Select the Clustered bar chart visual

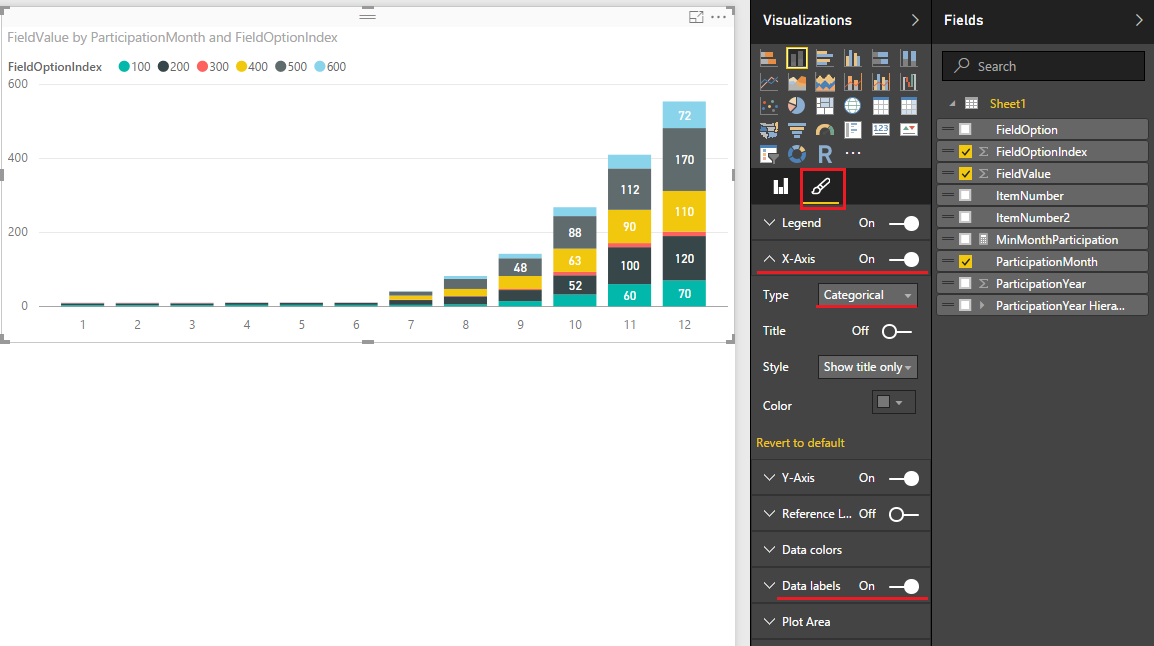pos(824,58)
